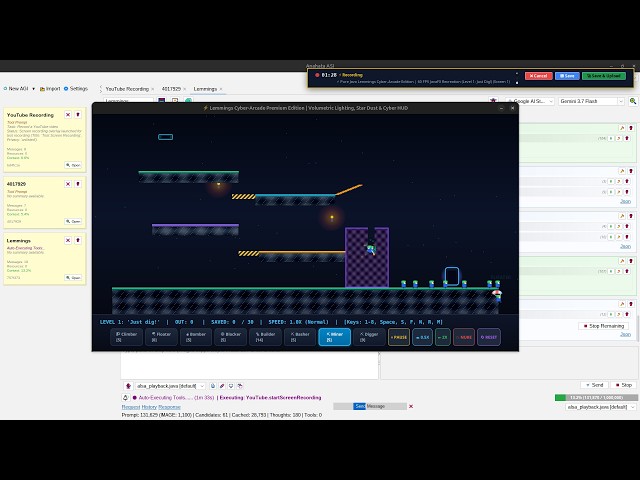
Task: Click the X icon on 4017929 card
Action: tap(68, 184)
